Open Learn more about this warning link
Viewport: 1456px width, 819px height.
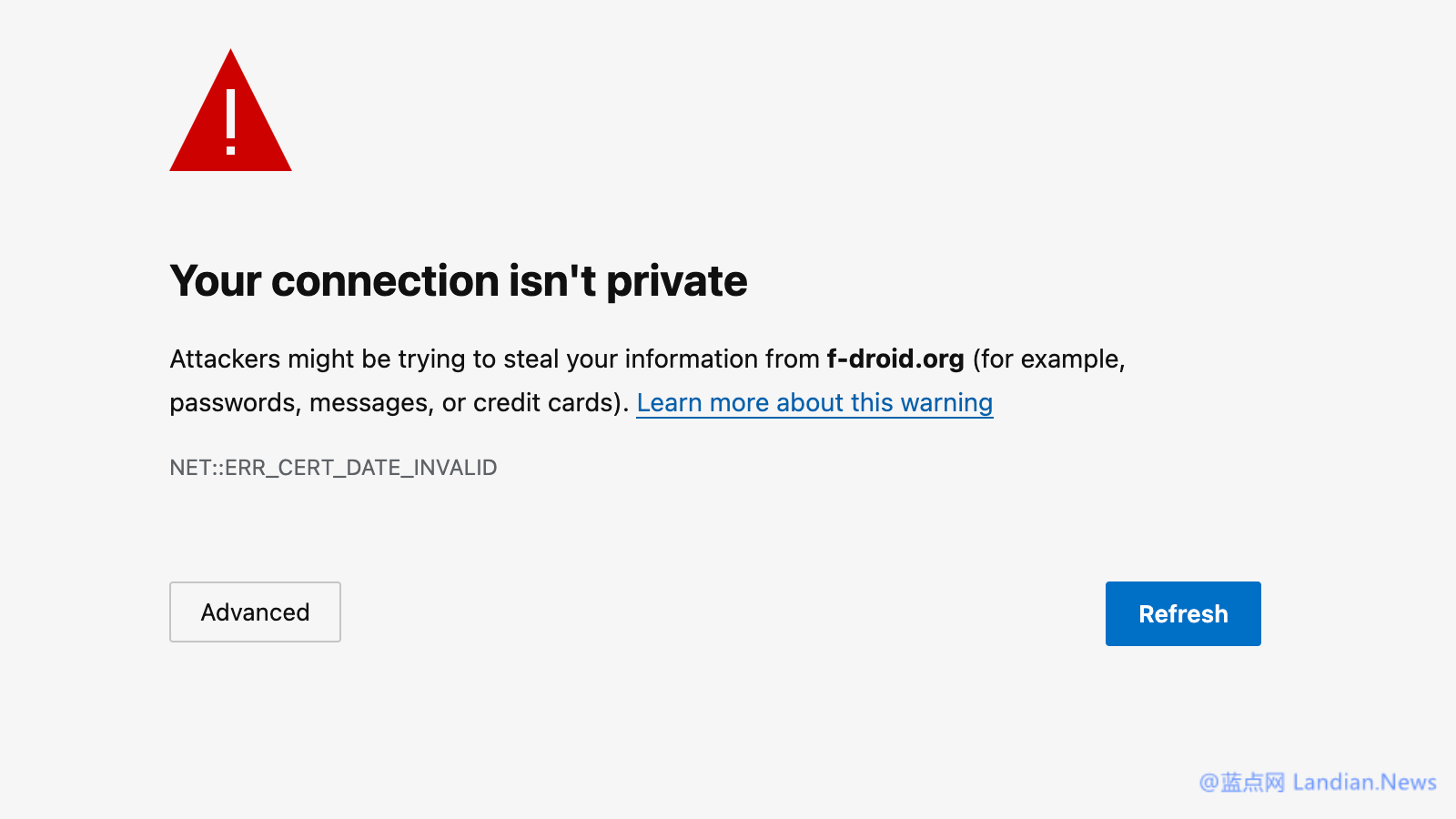tap(814, 402)
